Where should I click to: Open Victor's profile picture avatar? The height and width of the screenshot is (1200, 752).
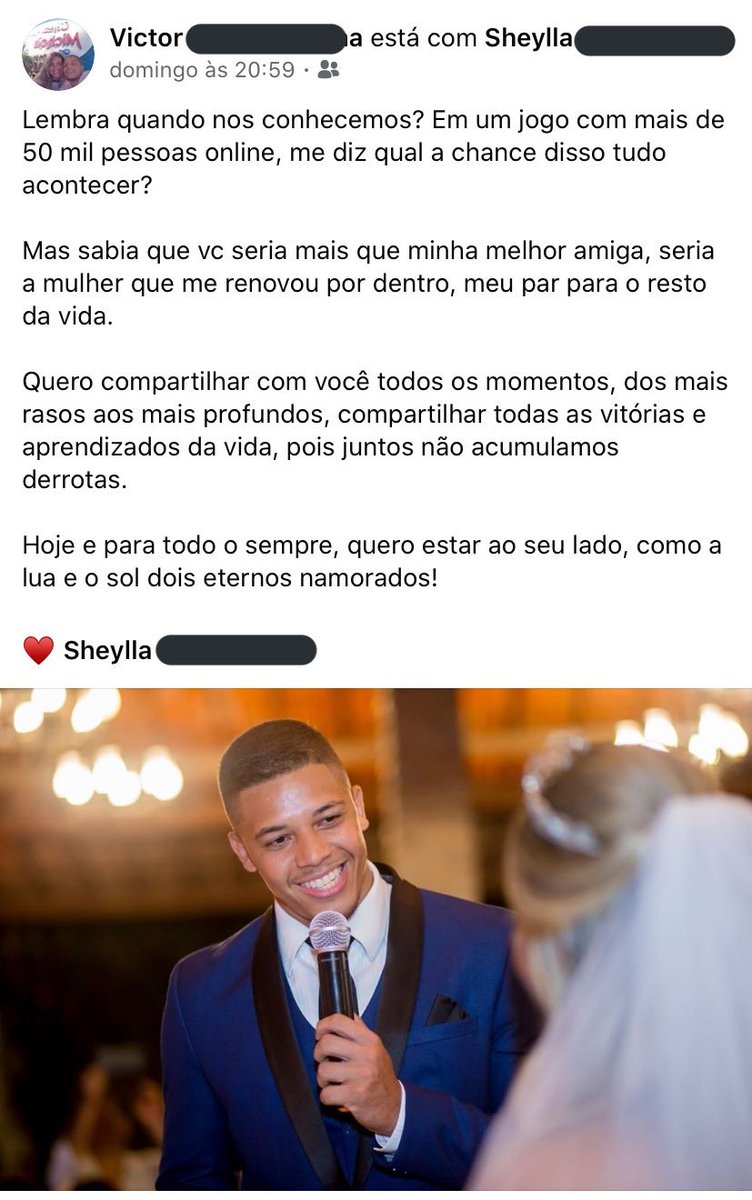[58, 54]
